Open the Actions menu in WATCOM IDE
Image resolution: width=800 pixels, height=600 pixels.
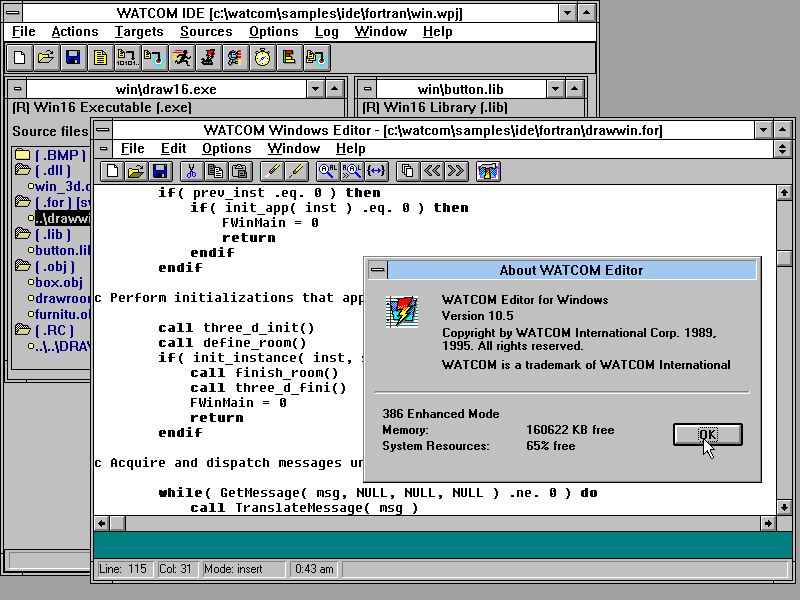click(74, 32)
